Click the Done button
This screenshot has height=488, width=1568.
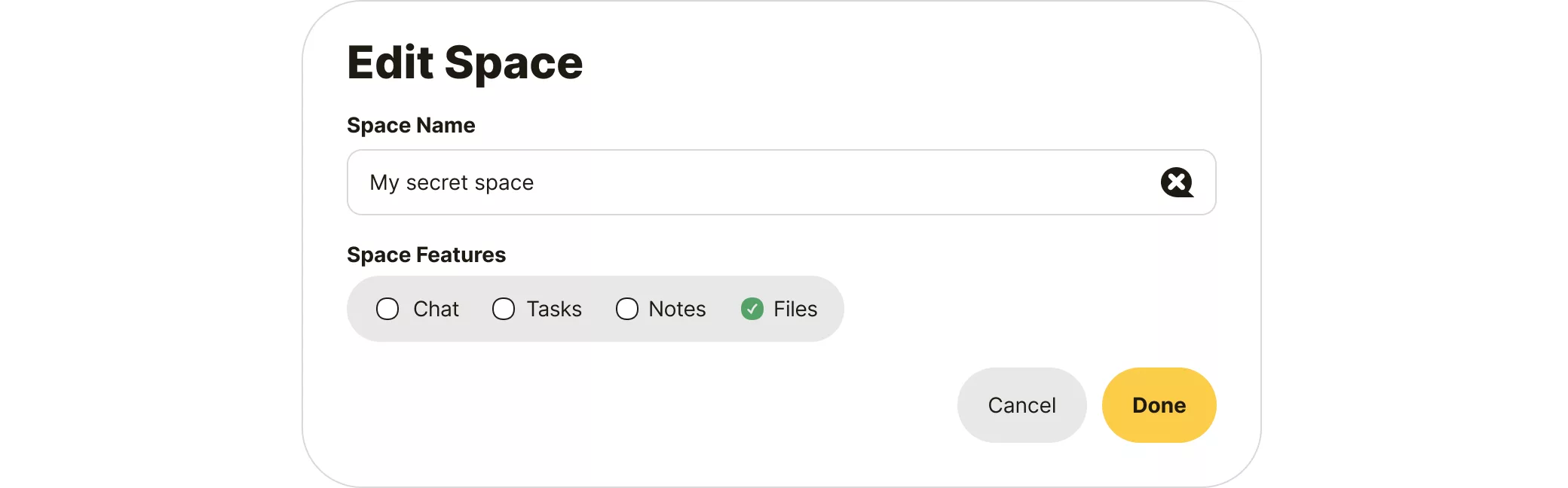(x=1159, y=405)
